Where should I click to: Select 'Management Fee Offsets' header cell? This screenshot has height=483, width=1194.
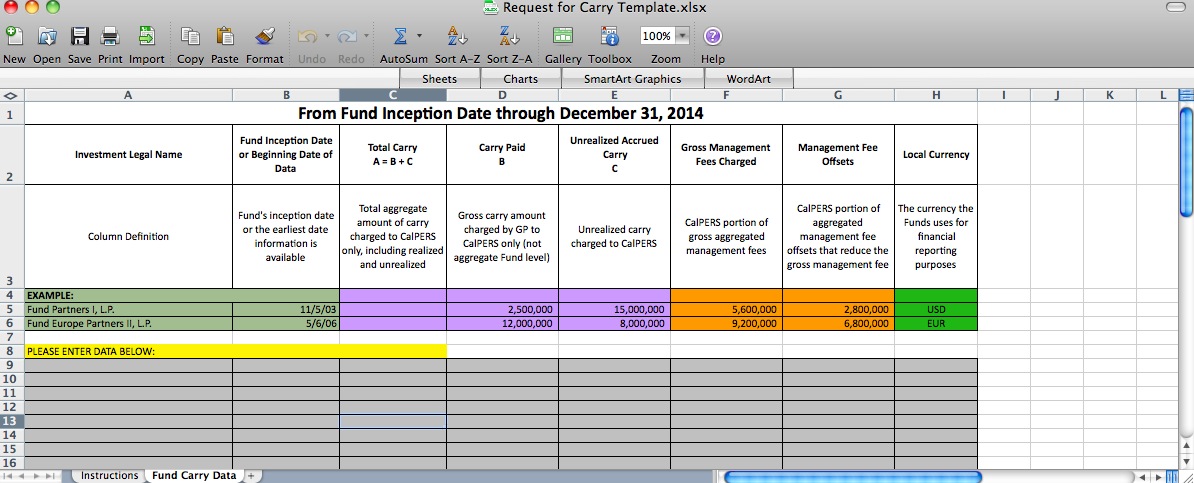coord(838,155)
